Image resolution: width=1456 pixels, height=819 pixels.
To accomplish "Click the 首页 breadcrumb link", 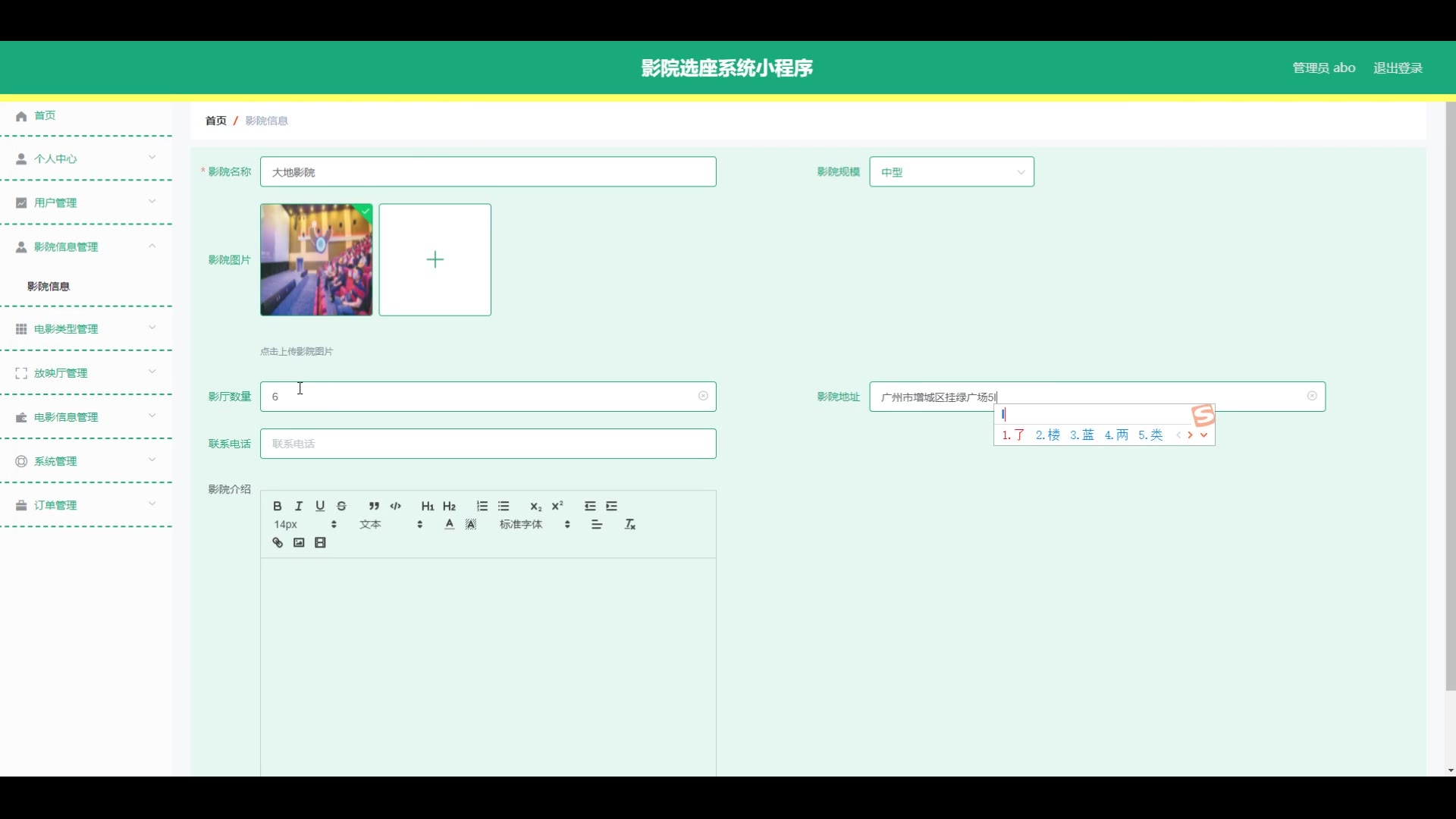I will point(215,121).
